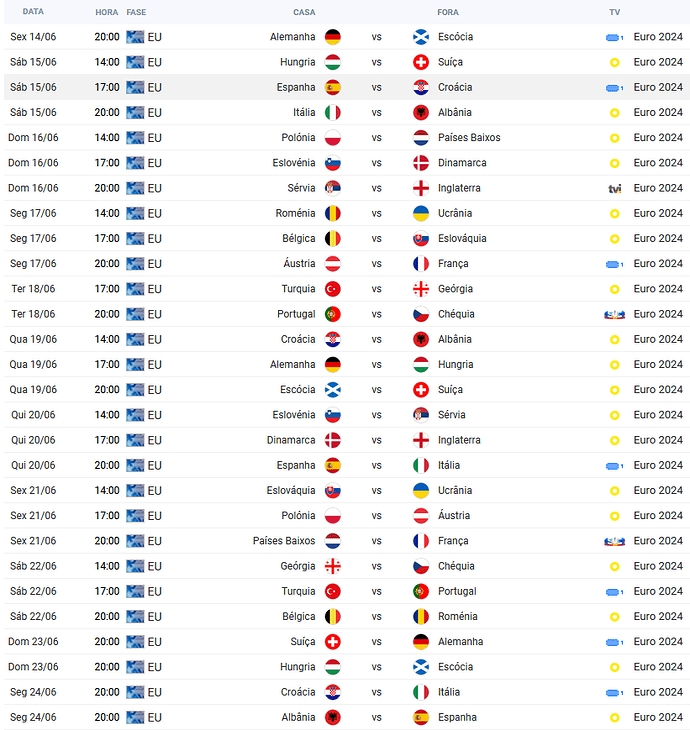The image size is (690, 730).
Task: Open the Euro 2024 link on the Seg 24/06 Albânia row
Action: [658, 717]
